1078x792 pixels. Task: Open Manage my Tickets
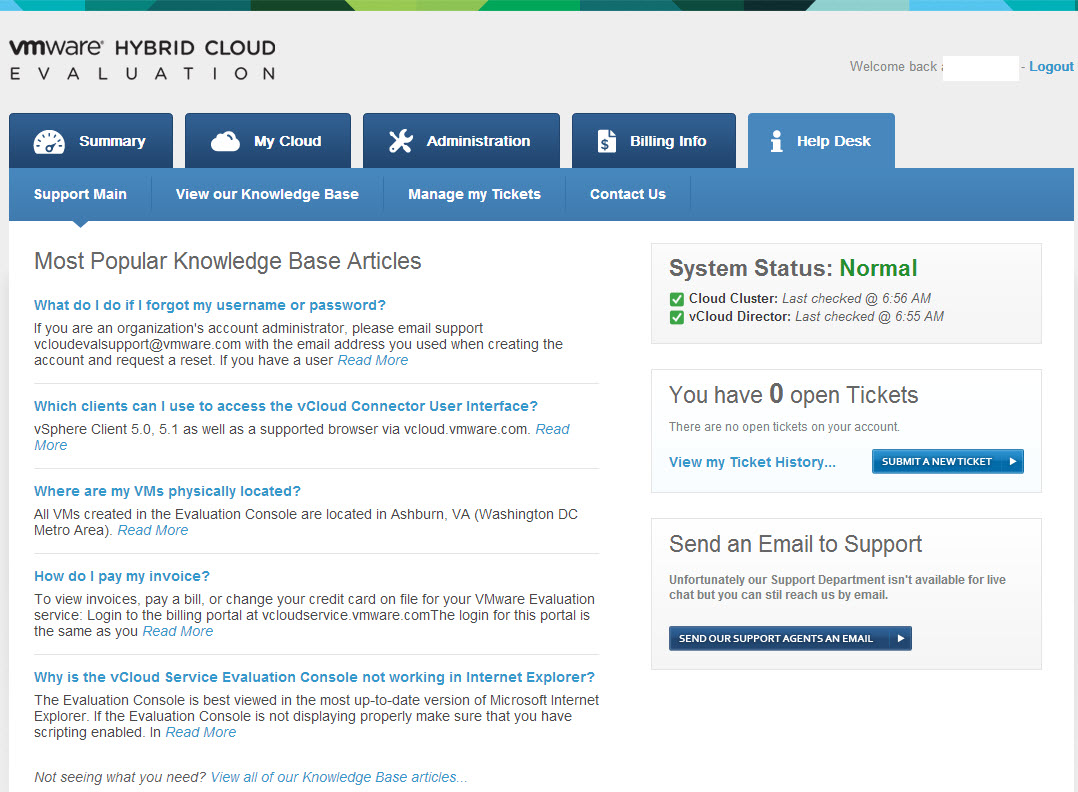point(474,195)
